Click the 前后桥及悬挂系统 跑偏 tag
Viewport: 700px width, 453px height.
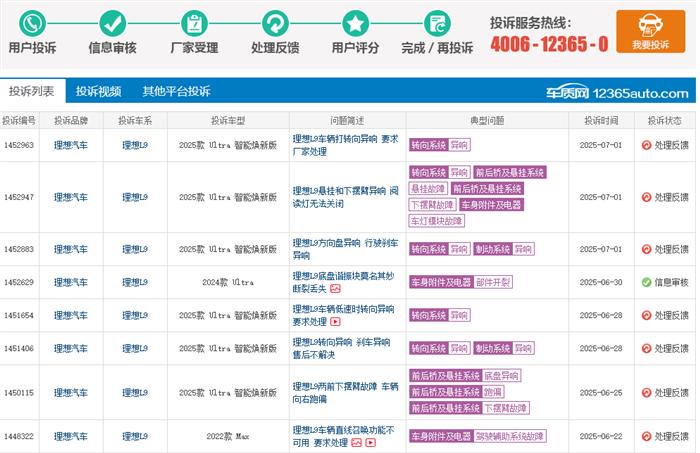tap(457, 392)
